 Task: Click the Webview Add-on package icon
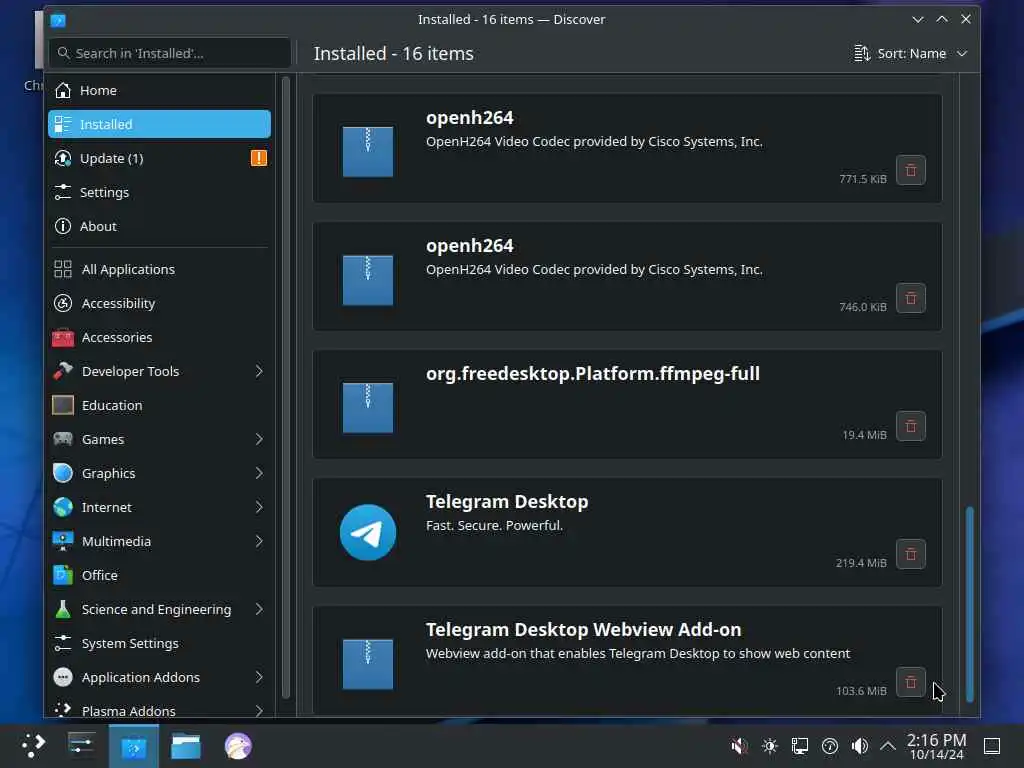pyautogui.click(x=368, y=664)
